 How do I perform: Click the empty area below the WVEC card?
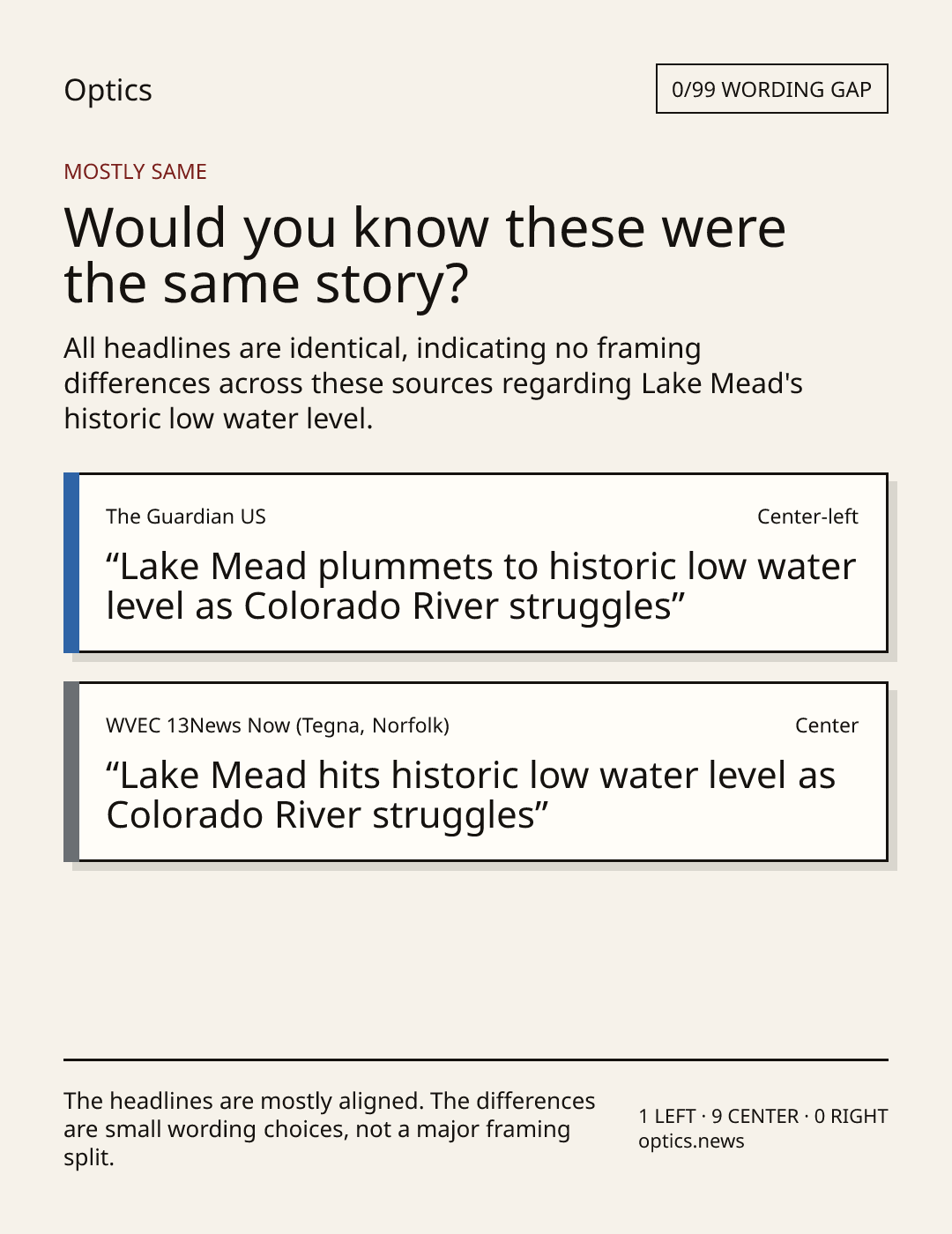point(476,961)
